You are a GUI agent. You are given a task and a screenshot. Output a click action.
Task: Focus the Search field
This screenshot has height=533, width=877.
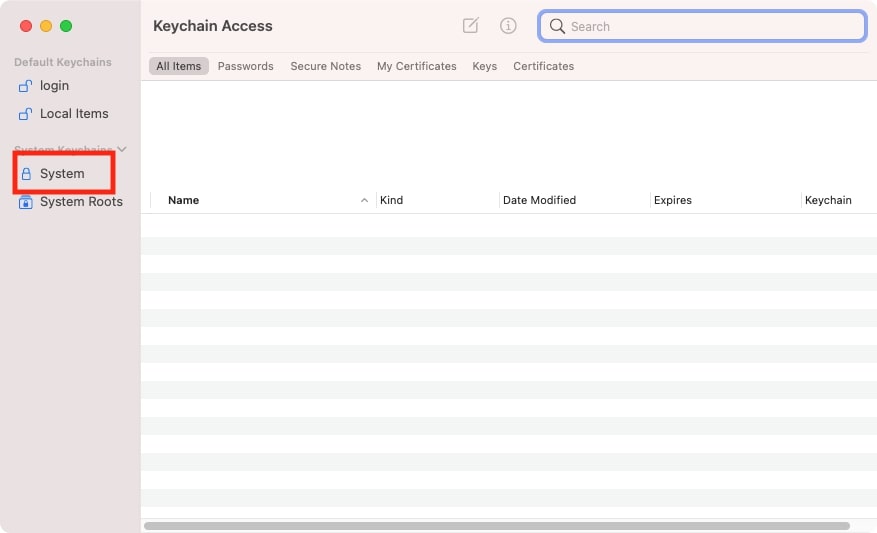point(702,26)
